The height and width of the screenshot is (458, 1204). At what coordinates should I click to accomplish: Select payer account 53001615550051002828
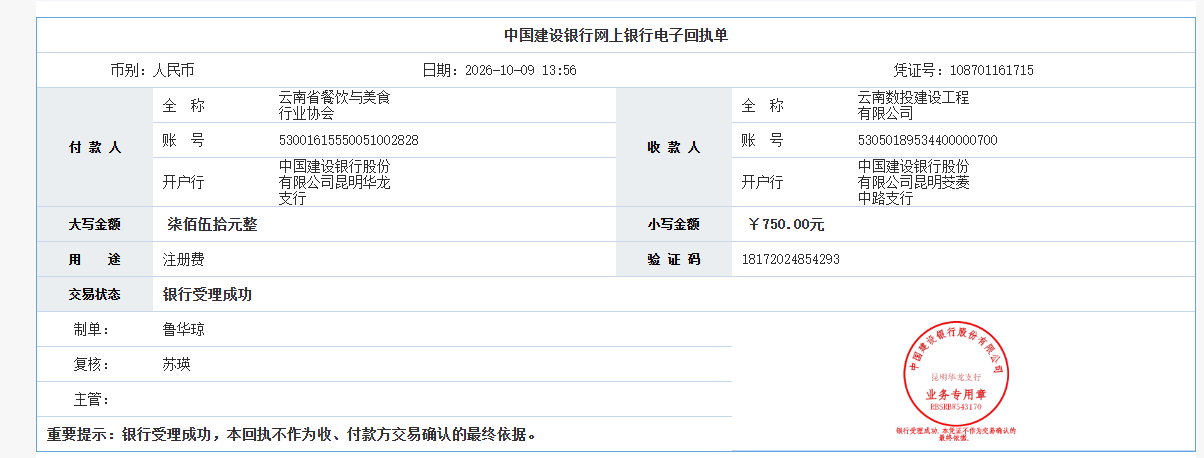point(348,140)
